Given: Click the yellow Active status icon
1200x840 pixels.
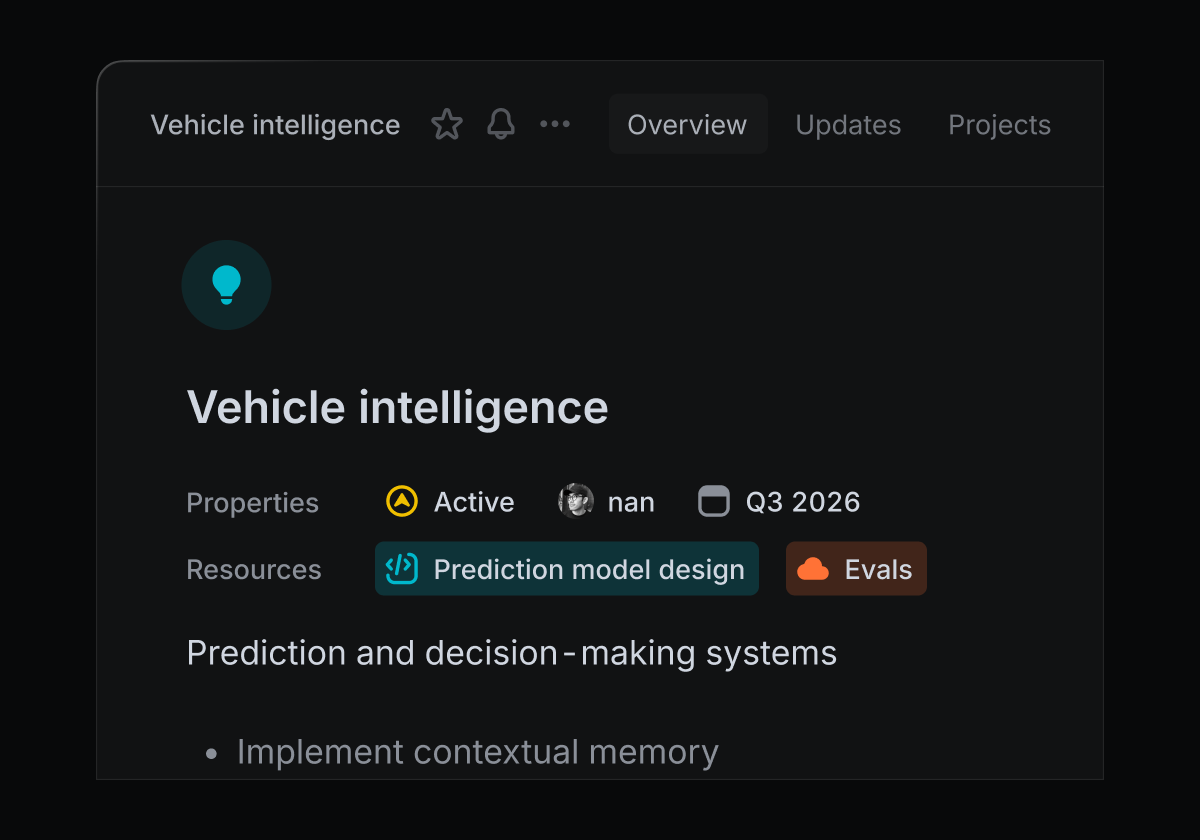Looking at the screenshot, I should (x=402, y=501).
